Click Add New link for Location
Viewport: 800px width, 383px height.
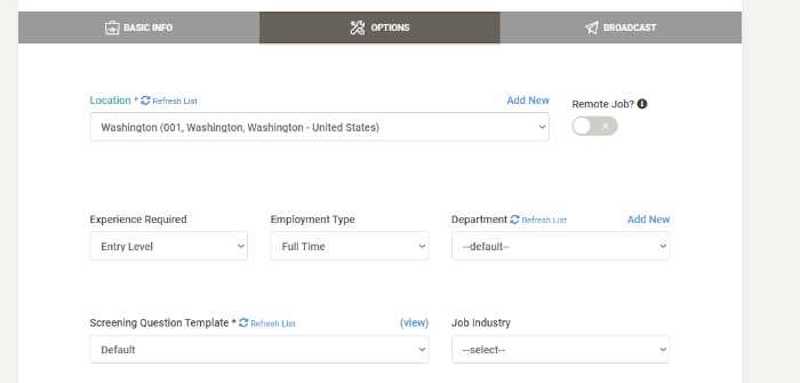pos(528,100)
